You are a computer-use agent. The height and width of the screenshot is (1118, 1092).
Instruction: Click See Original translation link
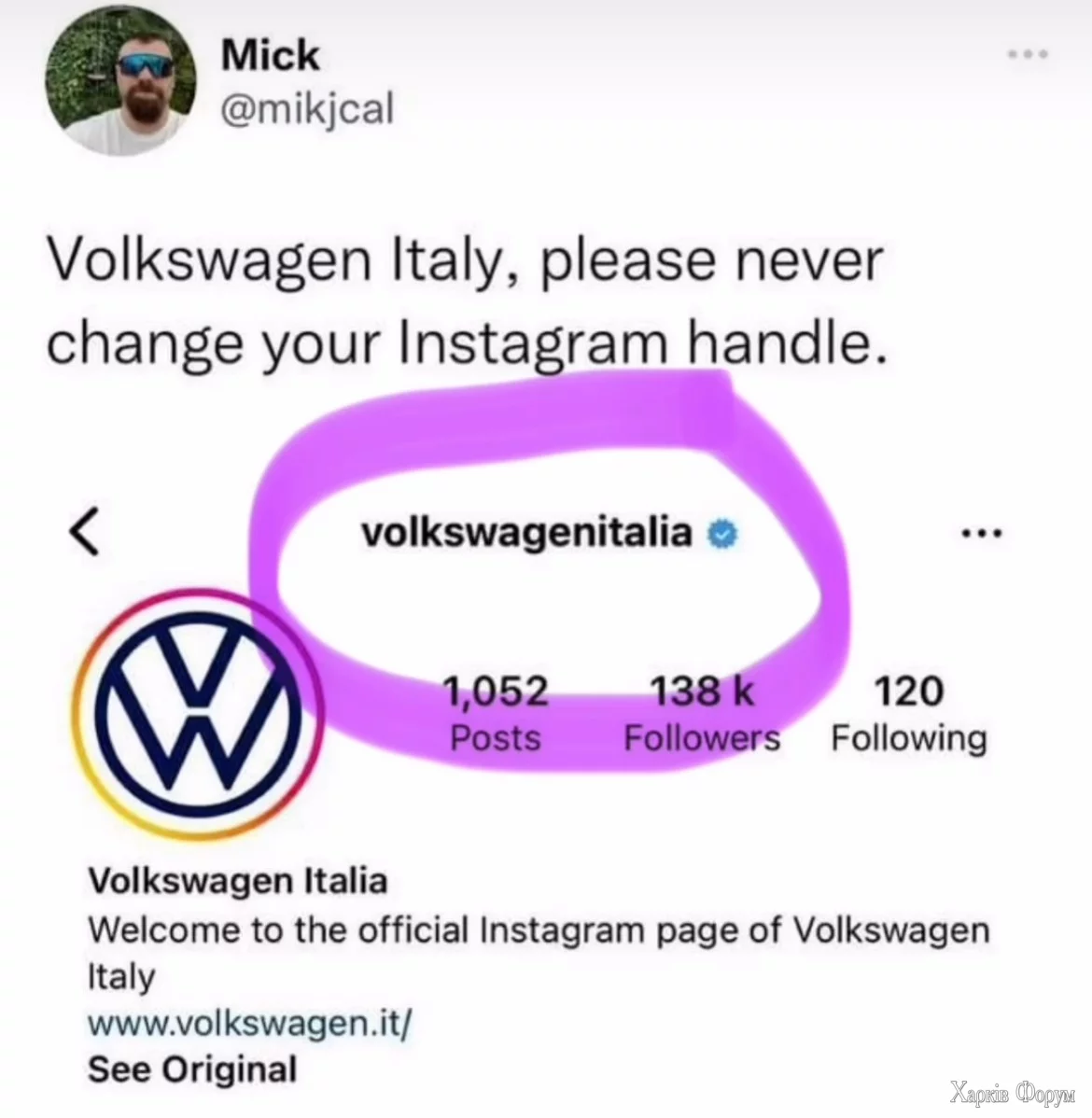(192, 1069)
